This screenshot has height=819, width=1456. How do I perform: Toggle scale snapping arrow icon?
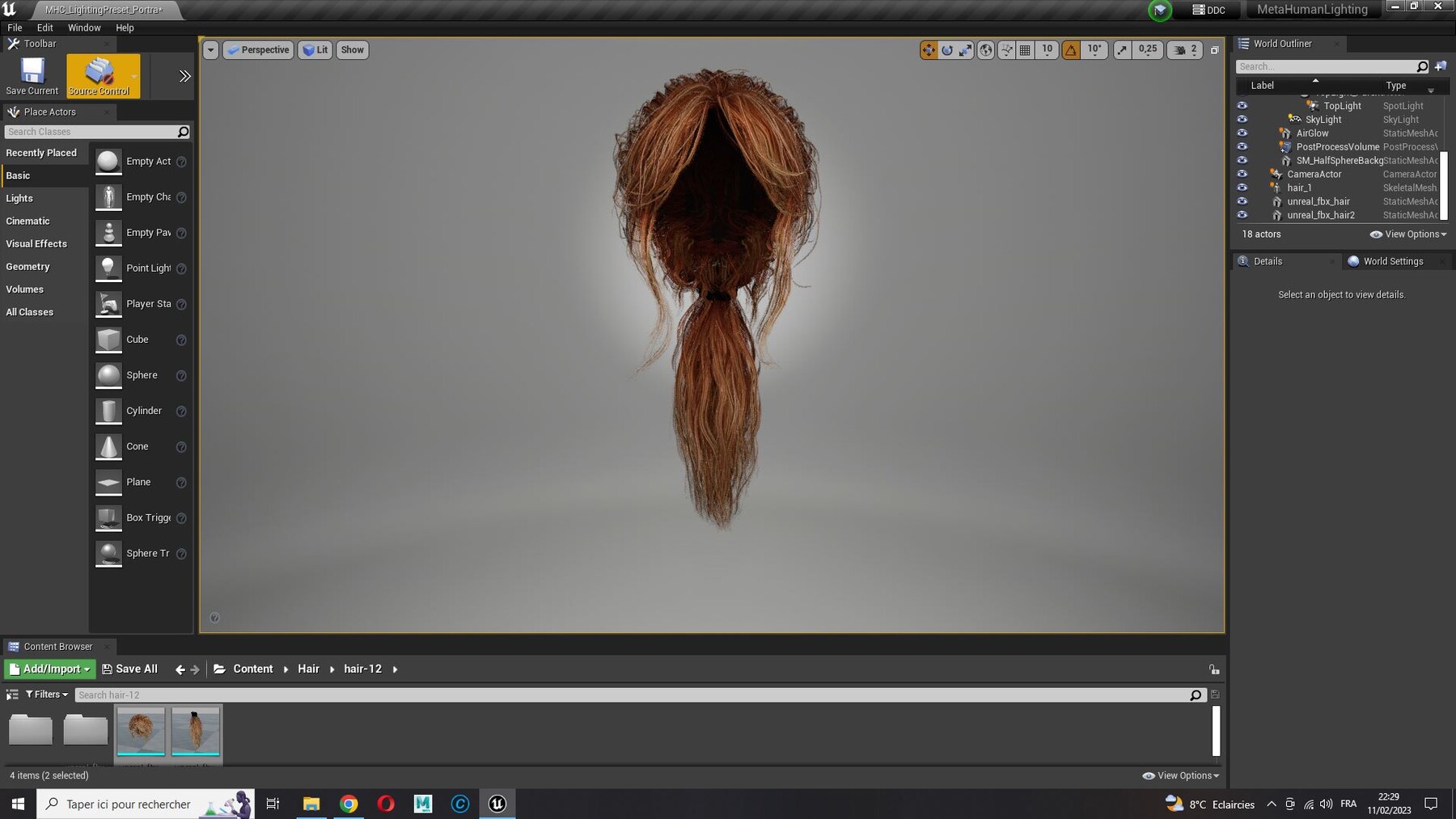[1122, 50]
